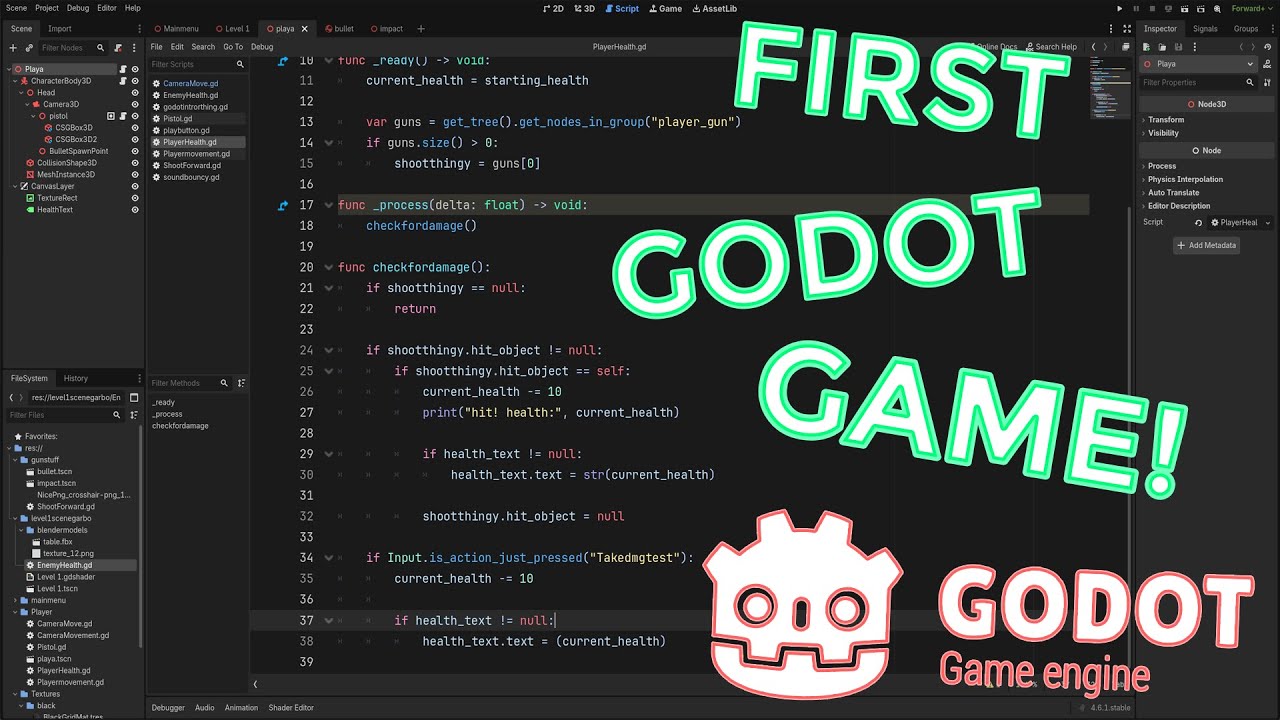Switch to 3D workspace
Image resolution: width=1280 pixels, height=720 pixels.
point(584,8)
